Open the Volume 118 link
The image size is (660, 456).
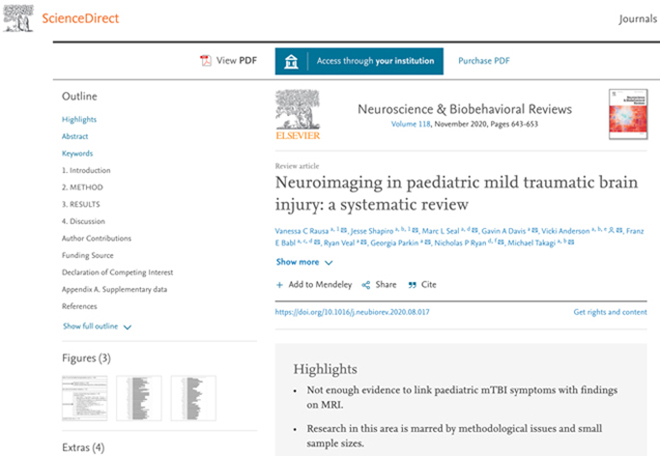coord(411,124)
